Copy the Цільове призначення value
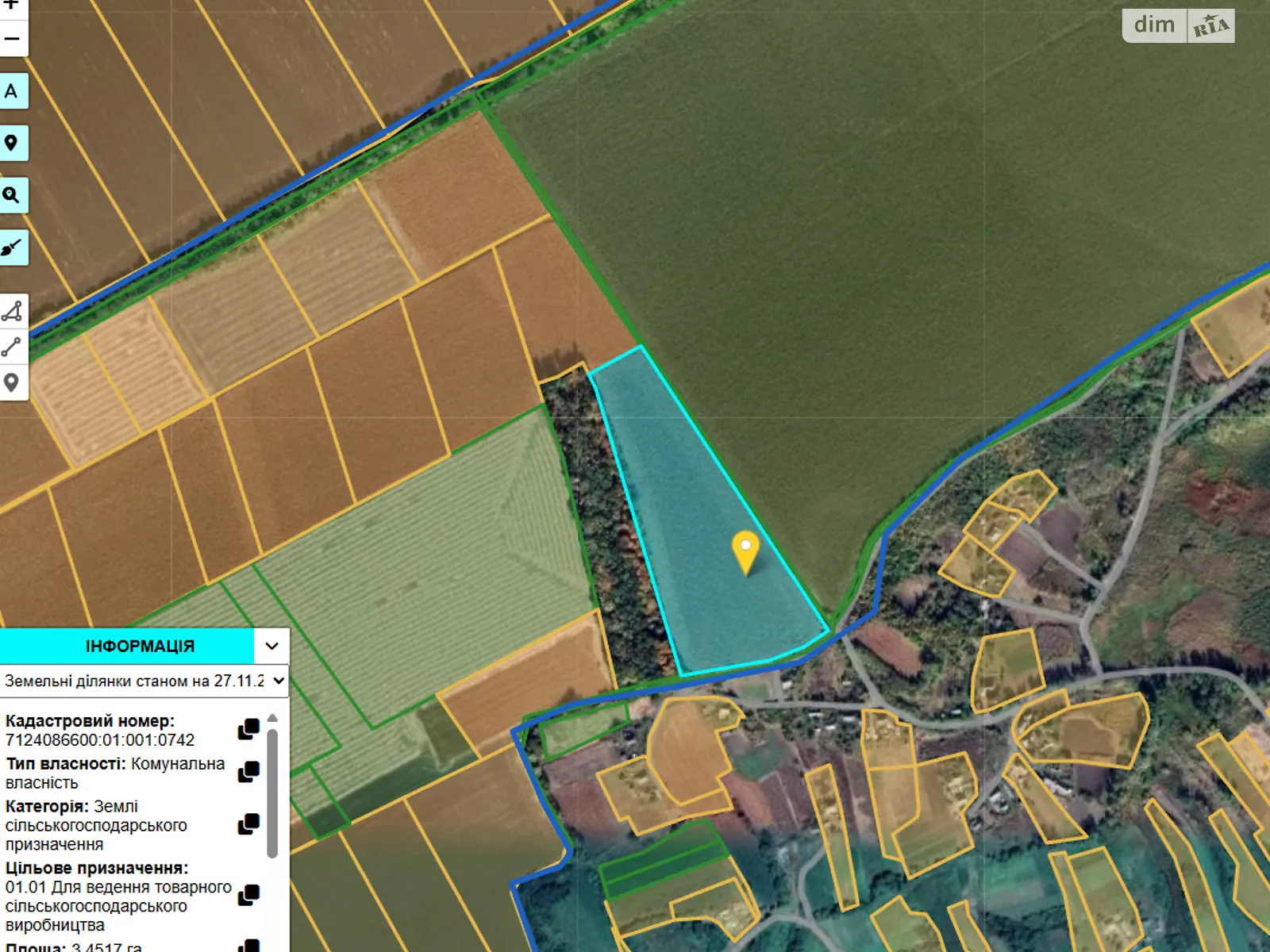Screen dimensions: 1270x952 pos(248,895)
